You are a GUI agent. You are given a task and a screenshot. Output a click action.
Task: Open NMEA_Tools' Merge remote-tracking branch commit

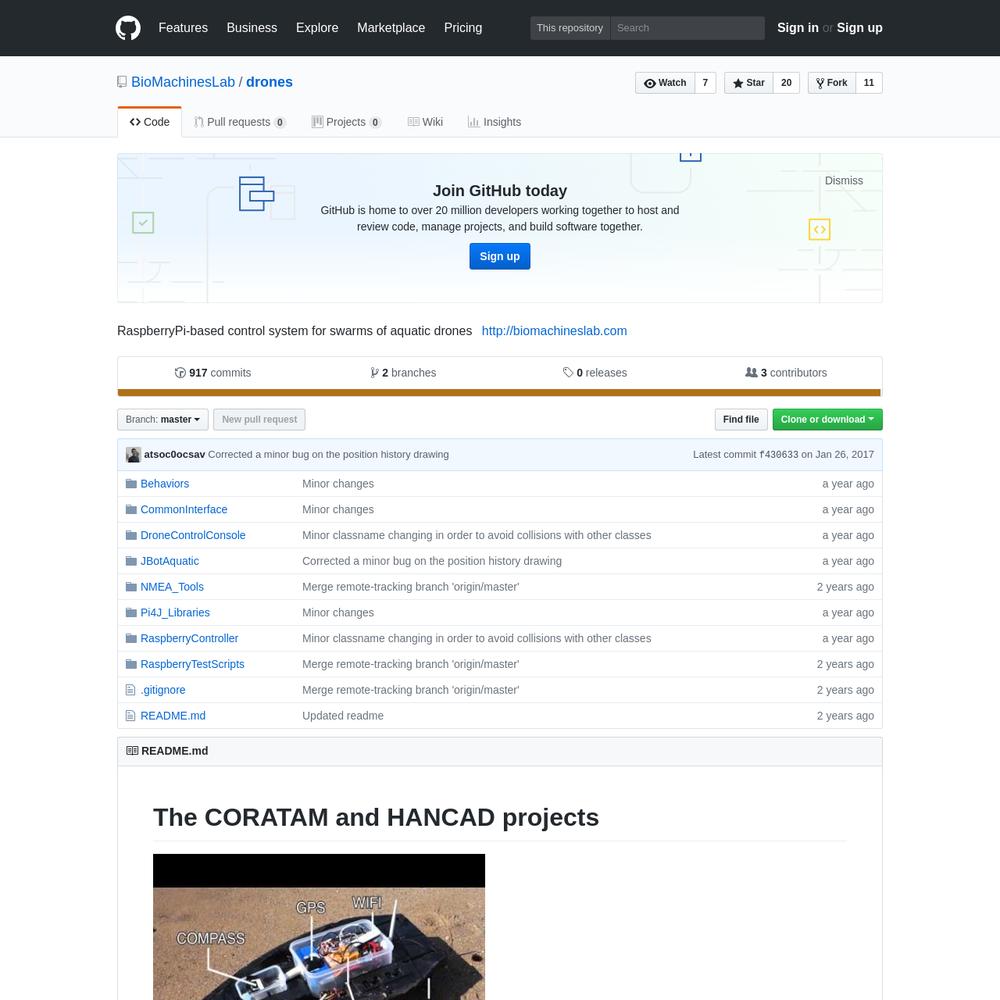[411, 587]
